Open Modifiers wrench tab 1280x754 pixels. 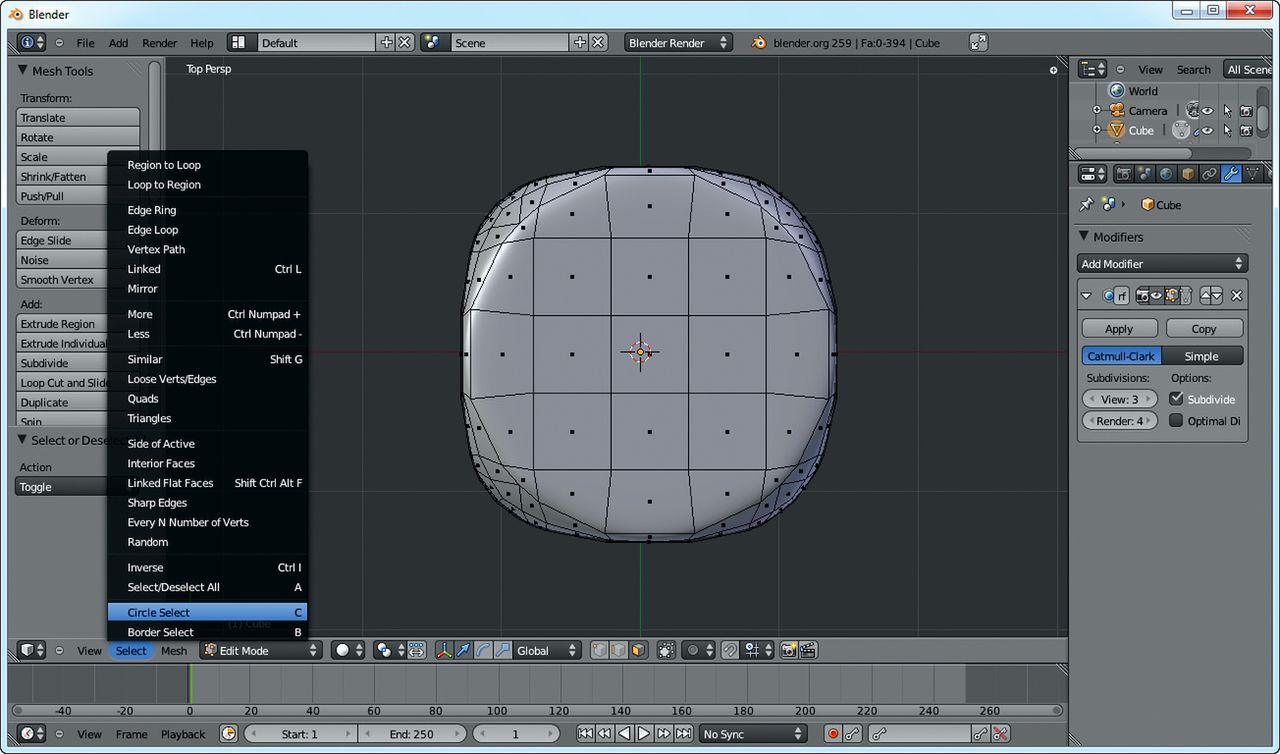point(1231,174)
